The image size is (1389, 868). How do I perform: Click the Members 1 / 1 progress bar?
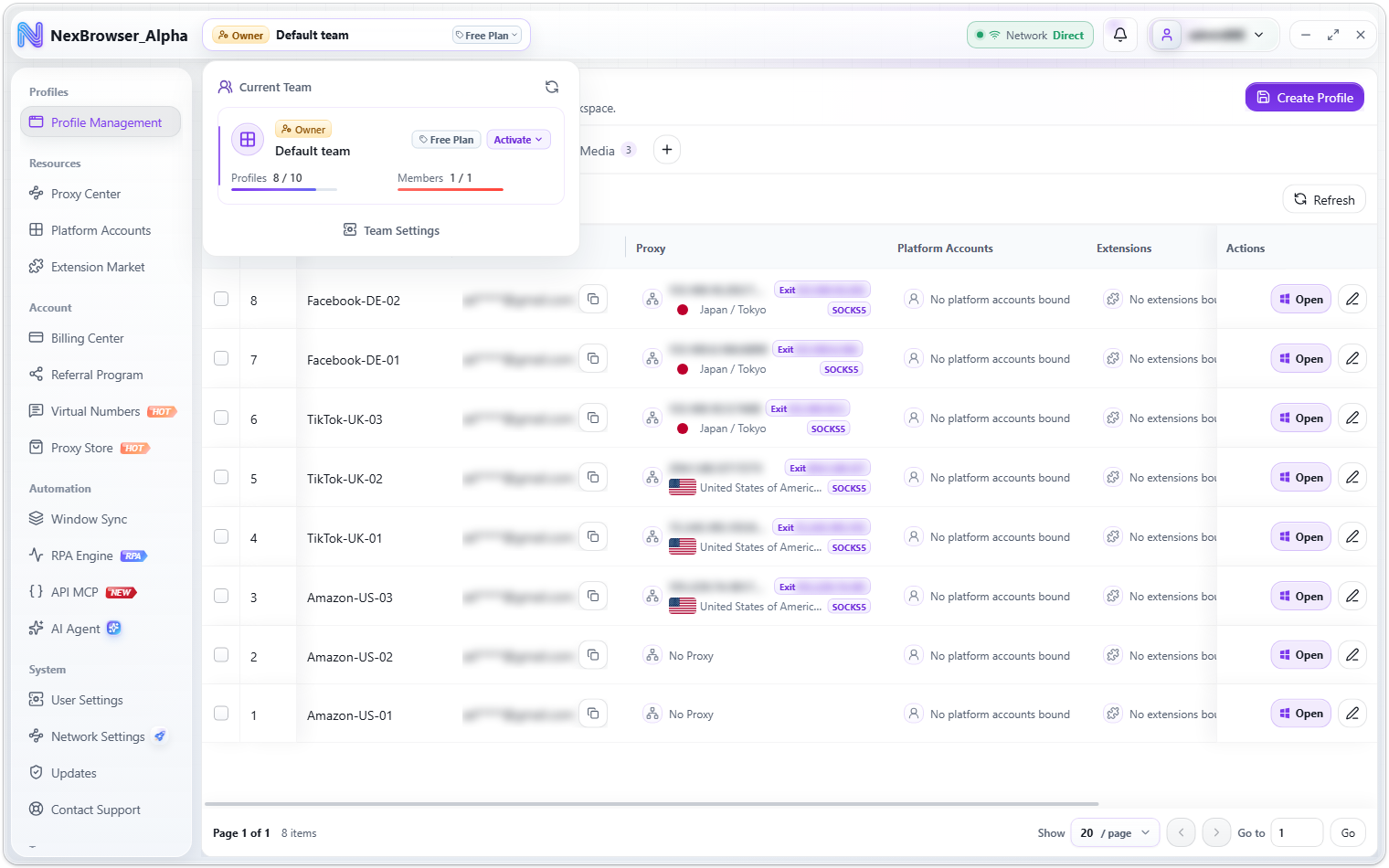[451, 189]
